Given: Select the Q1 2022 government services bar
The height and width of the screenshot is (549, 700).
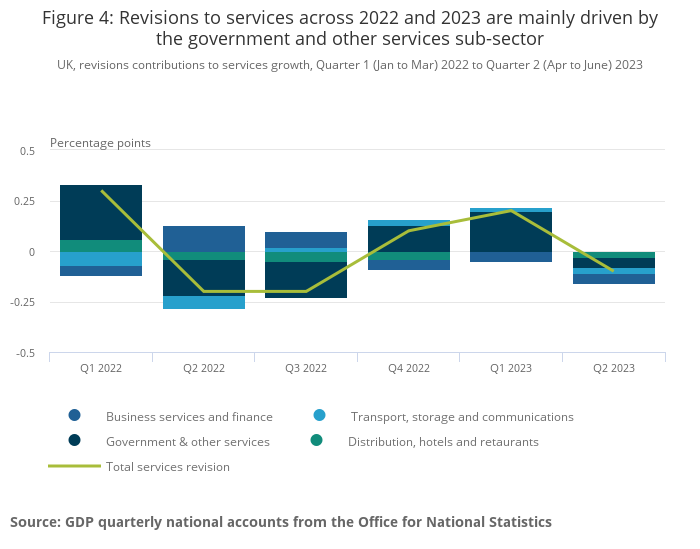Looking at the screenshot, I should (x=101, y=212).
